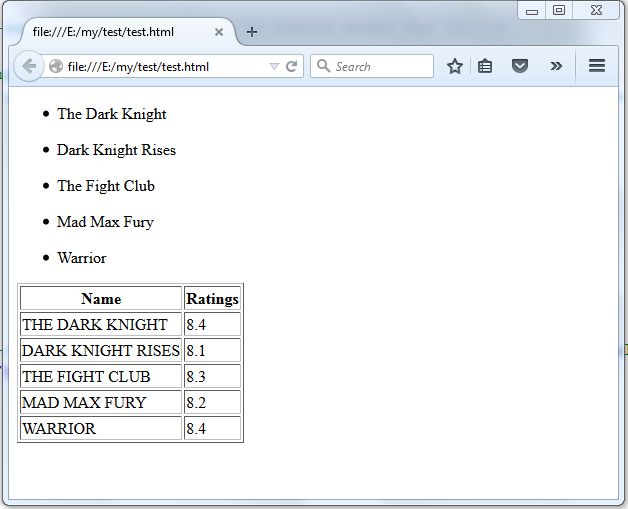Show bookmarks list icon
628x509 pixels.
pyautogui.click(x=485, y=66)
